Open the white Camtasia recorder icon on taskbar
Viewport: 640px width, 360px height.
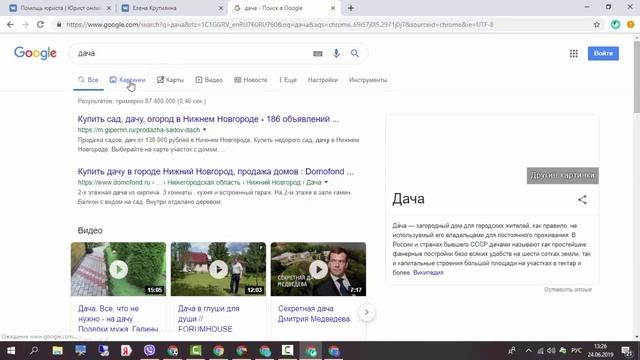click(x=287, y=351)
